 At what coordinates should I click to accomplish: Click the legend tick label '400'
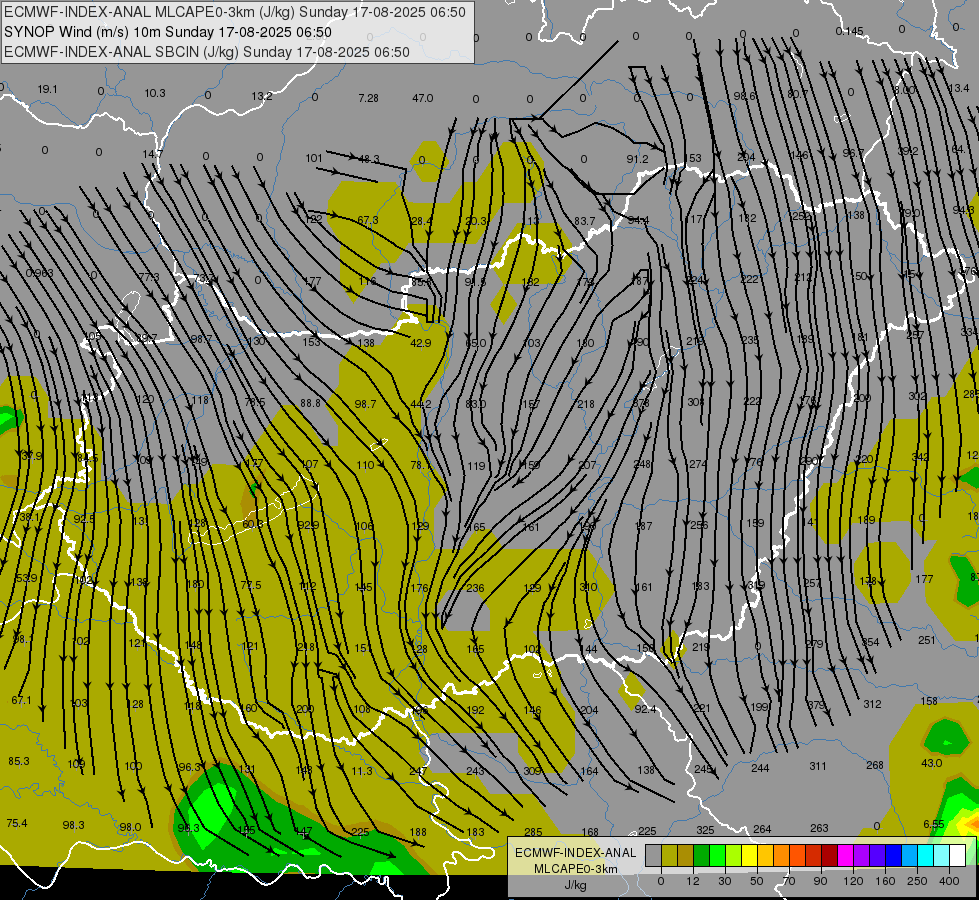click(949, 881)
